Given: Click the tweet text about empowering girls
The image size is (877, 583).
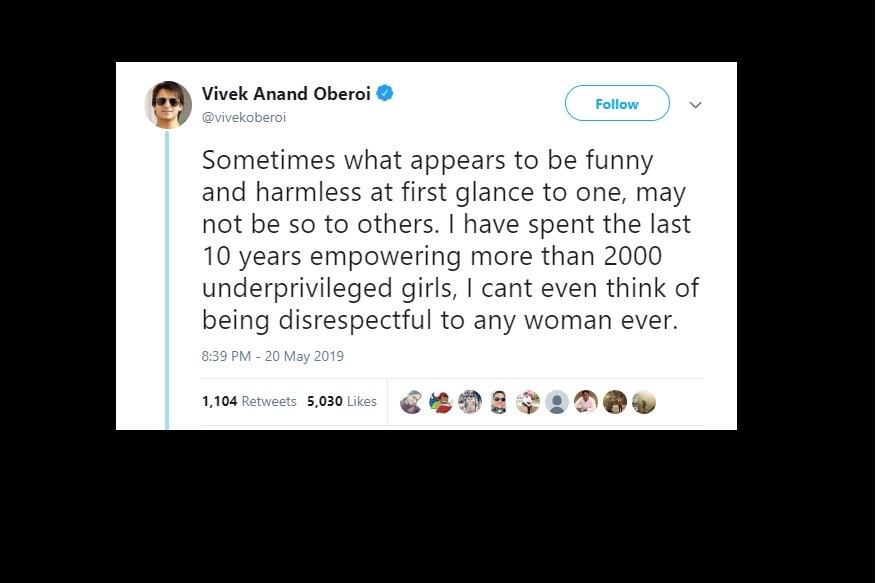Looking at the screenshot, I should pyautogui.click(x=450, y=240).
